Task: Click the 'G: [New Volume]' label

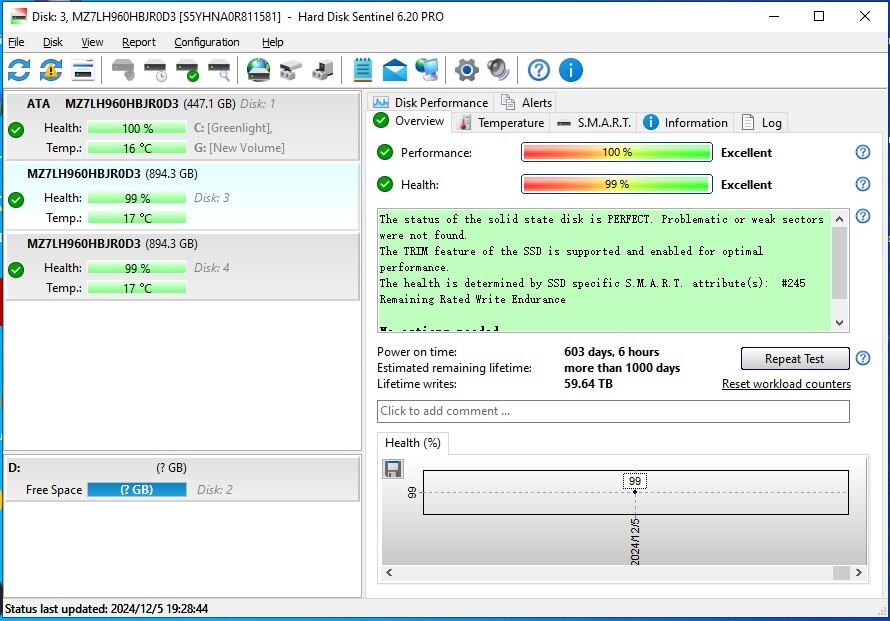Action: click(239, 148)
